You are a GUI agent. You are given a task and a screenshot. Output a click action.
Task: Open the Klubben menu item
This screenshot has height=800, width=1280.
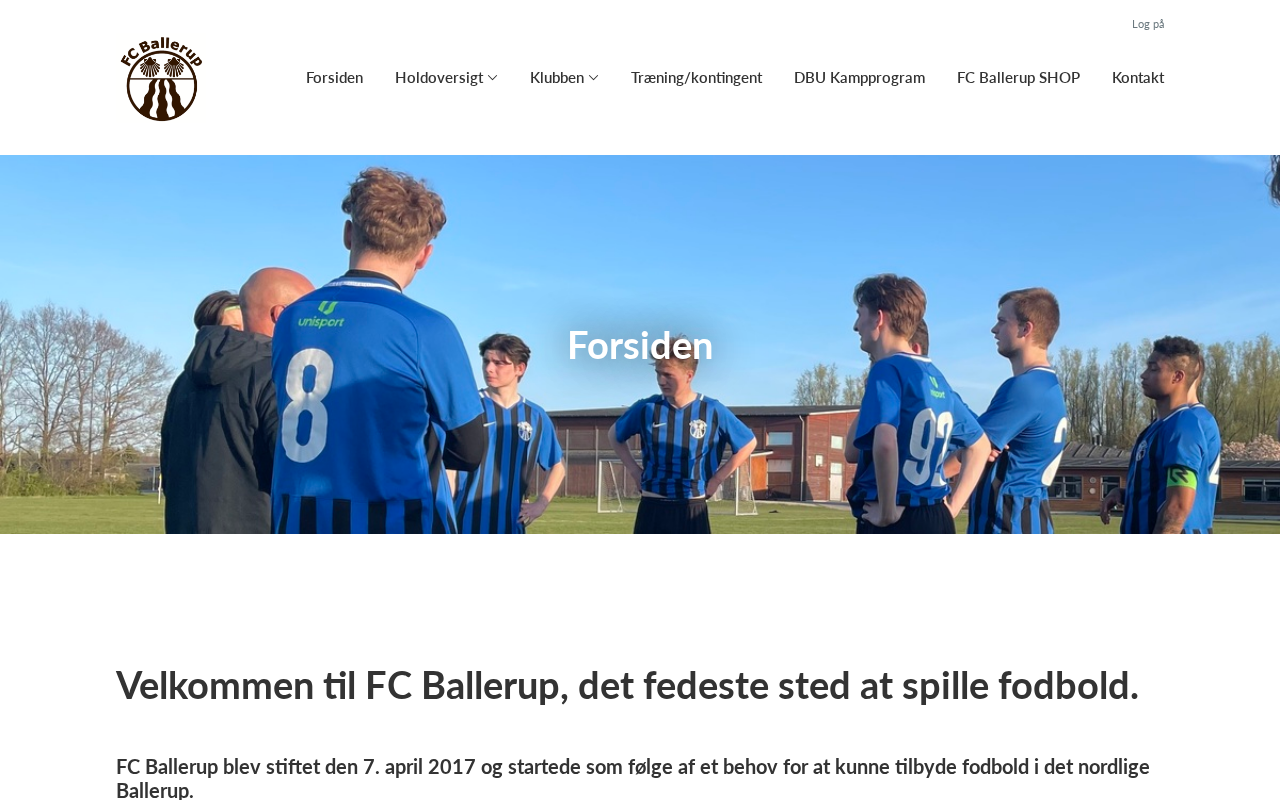557,78
